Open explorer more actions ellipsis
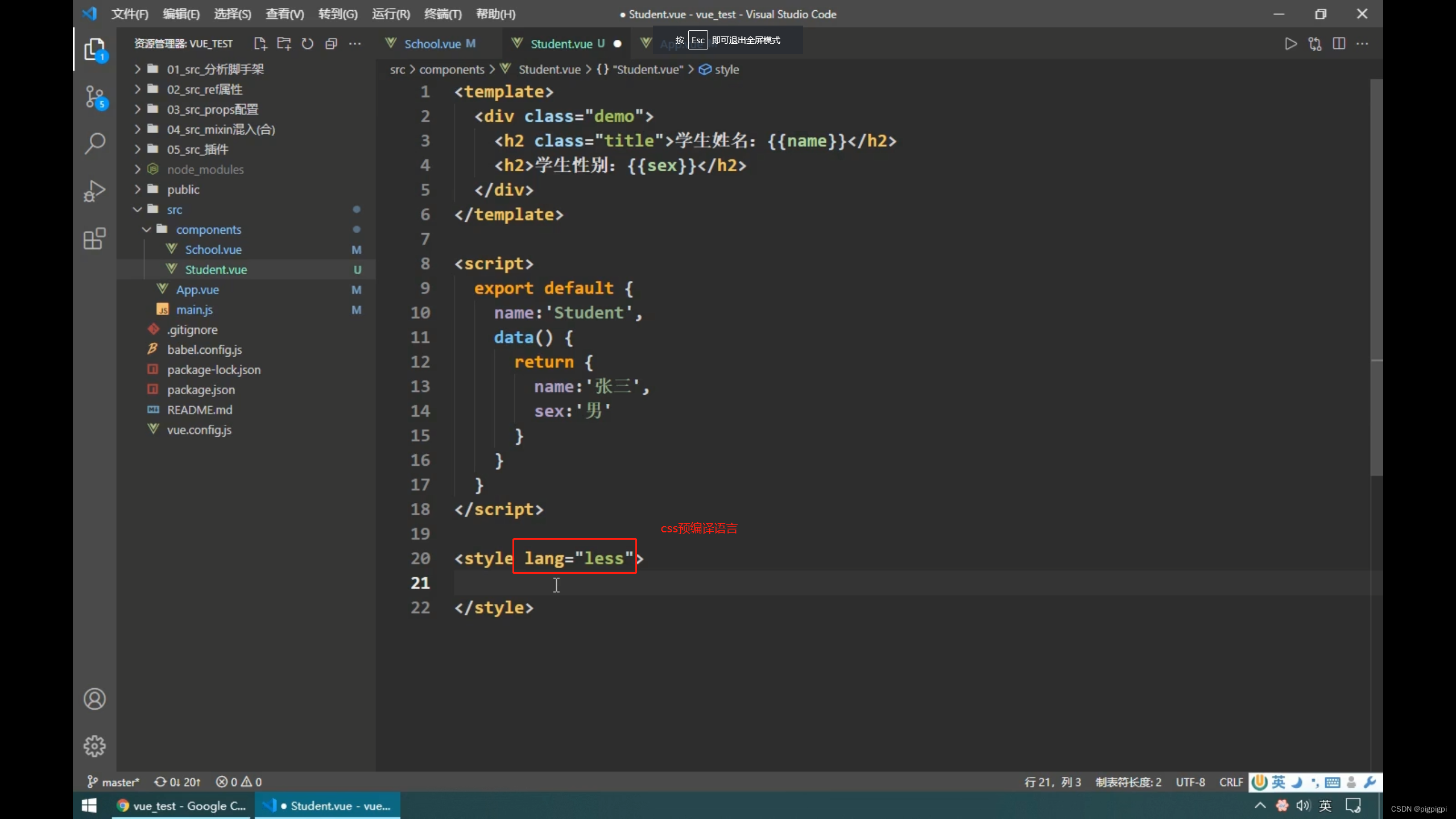Viewport: 1456px width, 819px height. pos(355,44)
